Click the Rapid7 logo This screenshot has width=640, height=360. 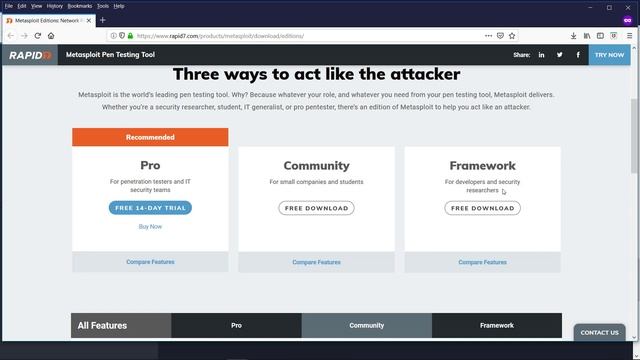click(30, 55)
